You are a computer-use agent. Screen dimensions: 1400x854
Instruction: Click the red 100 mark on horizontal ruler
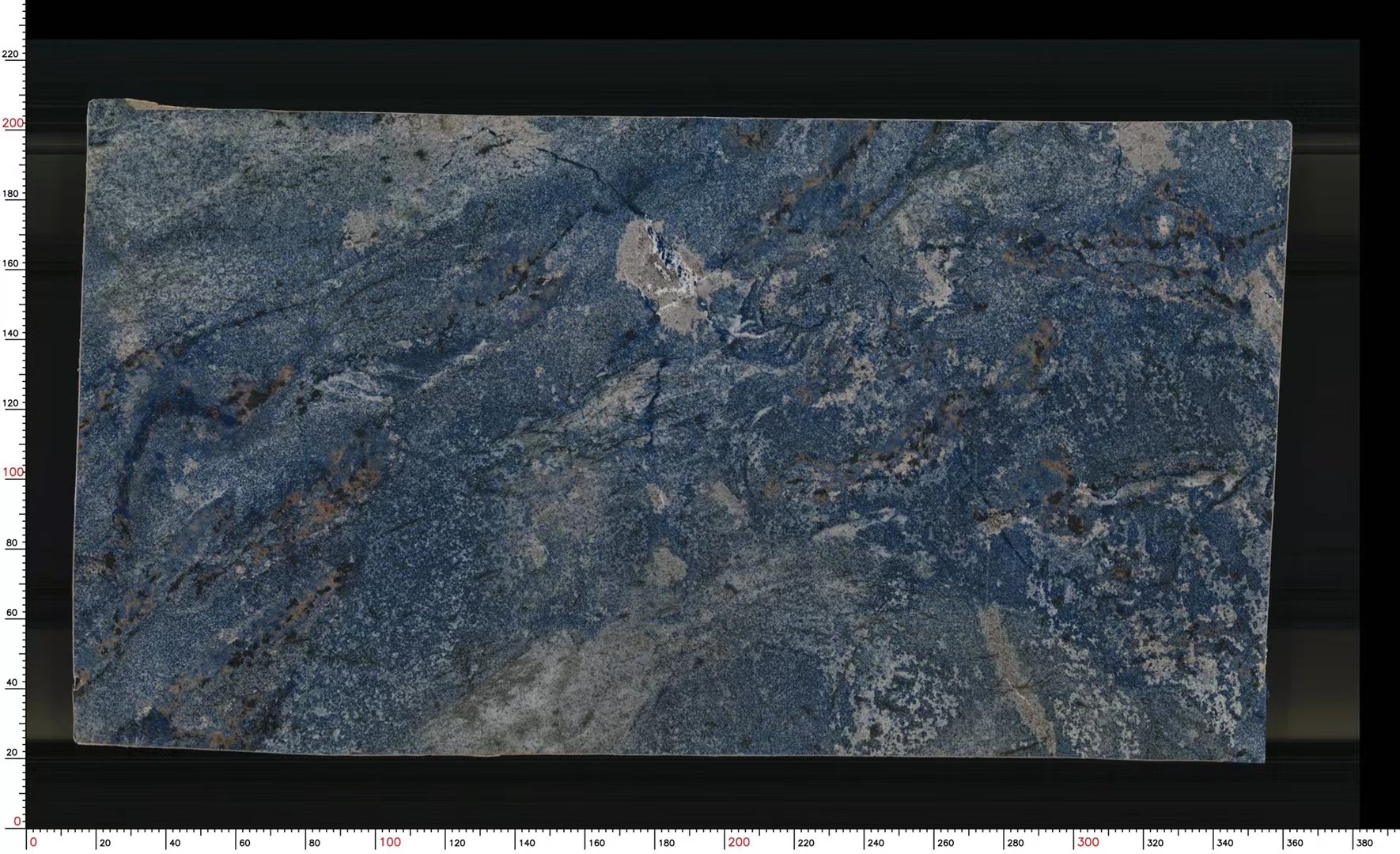(390, 842)
